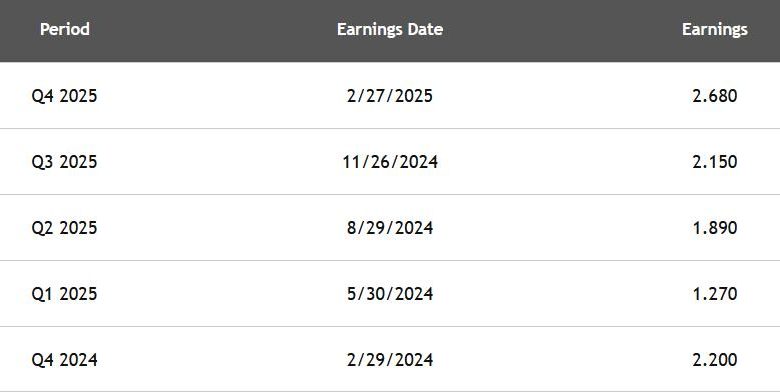Image resolution: width=780 pixels, height=392 pixels.
Task: Select the Q3 2025 period cell
Action: click(x=64, y=162)
